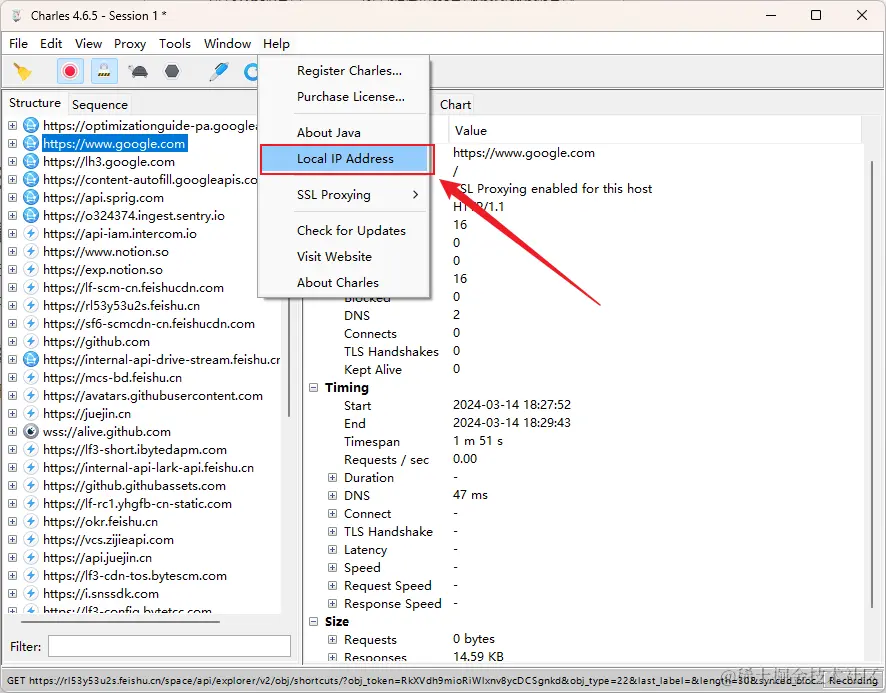The width and height of the screenshot is (886, 693).
Task: Expand the Requests row under Size
Action: click(332, 639)
